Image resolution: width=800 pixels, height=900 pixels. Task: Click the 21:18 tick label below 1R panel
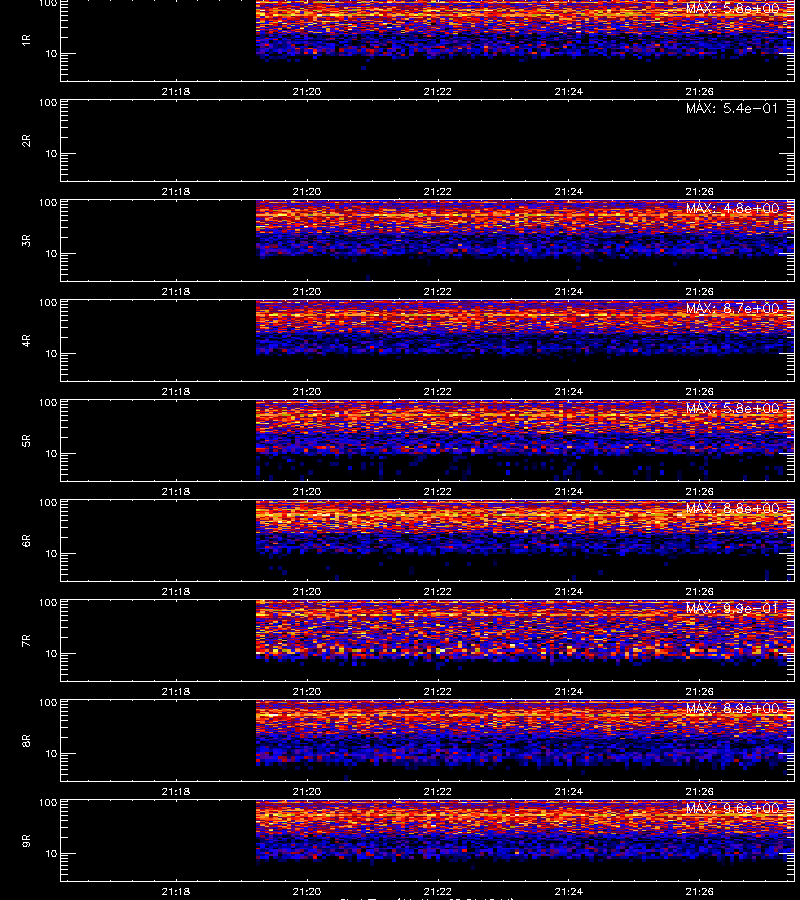(176, 91)
